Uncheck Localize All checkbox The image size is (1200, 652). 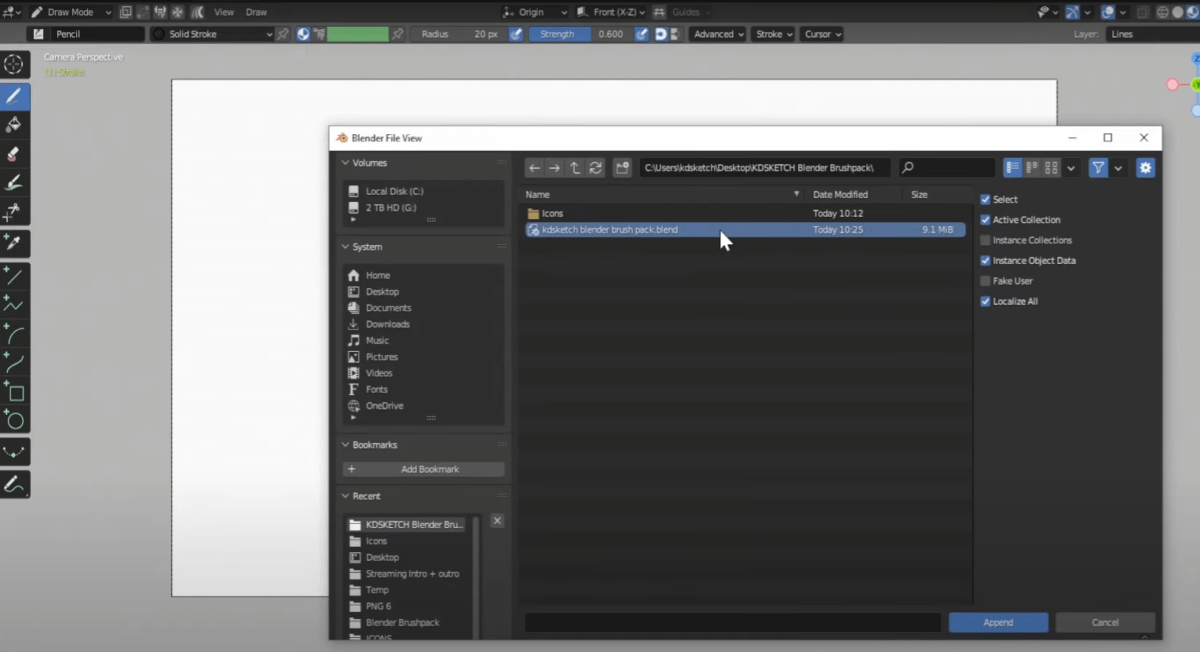click(x=985, y=301)
